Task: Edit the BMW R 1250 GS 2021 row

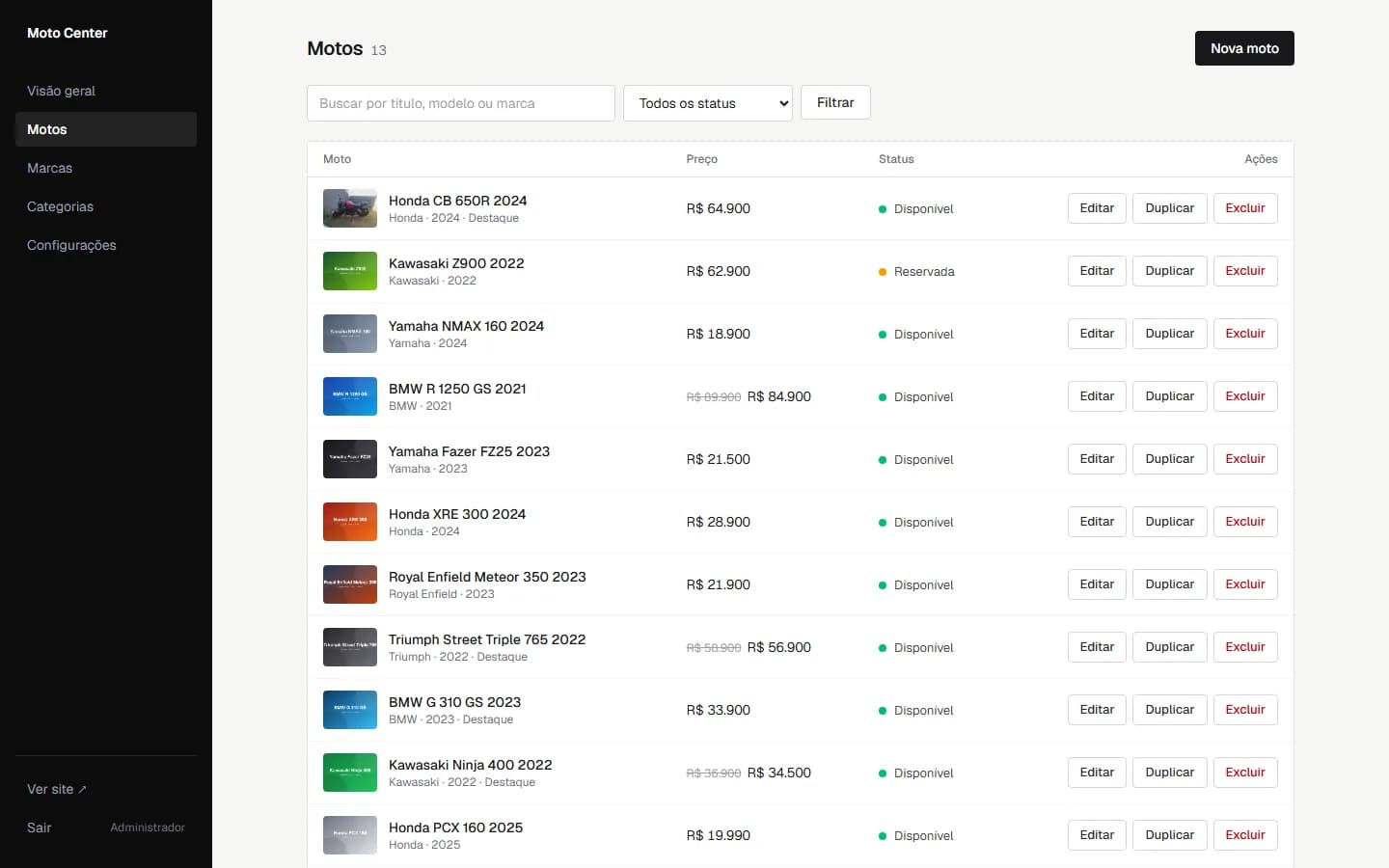Action: (1097, 396)
